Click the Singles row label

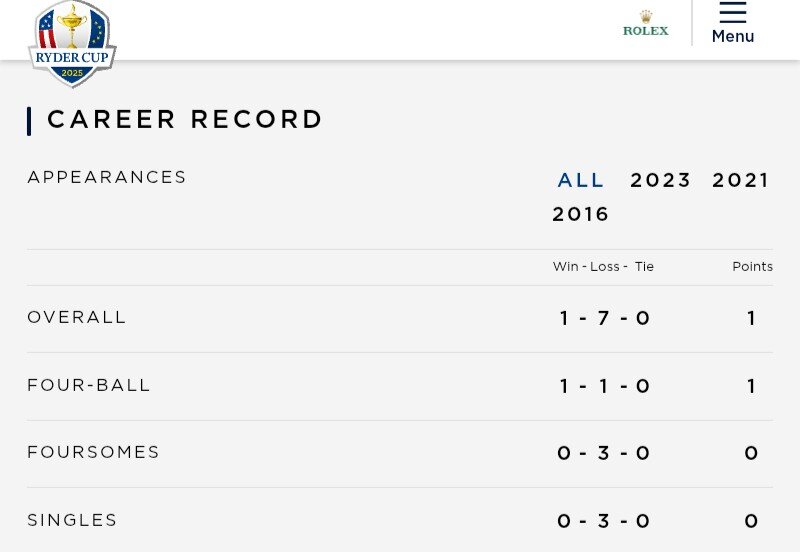pos(72,520)
